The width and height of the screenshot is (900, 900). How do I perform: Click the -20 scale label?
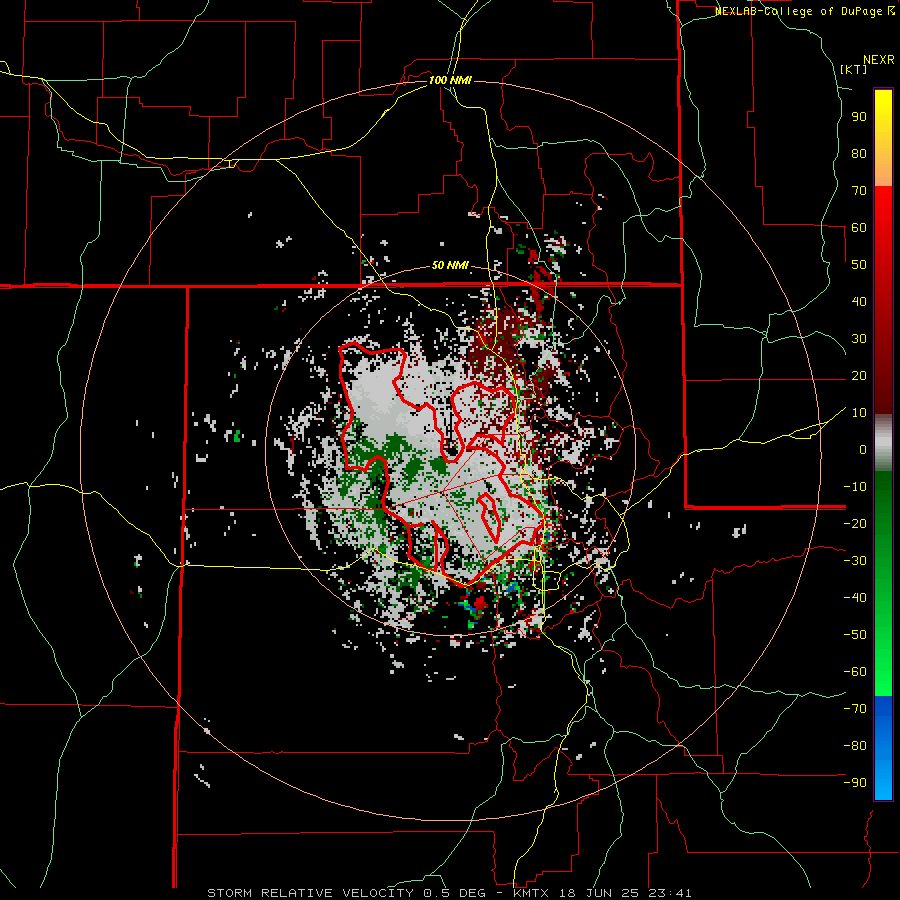[855, 524]
